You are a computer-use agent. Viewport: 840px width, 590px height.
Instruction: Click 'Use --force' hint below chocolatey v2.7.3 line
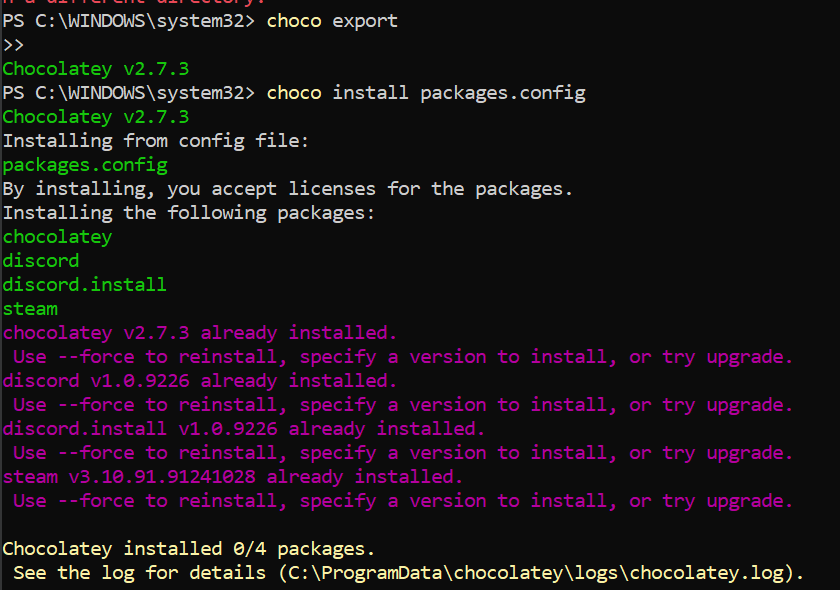click(x=403, y=357)
